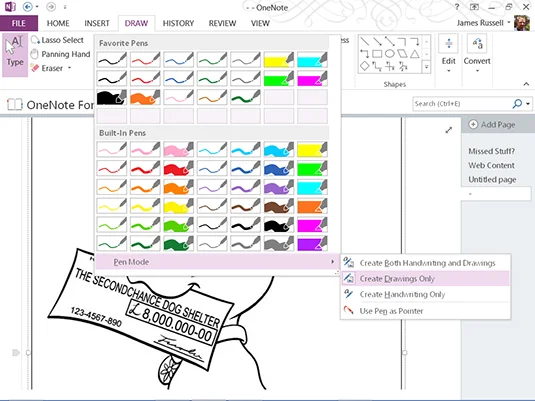Select the oval shape in Shapes gallery
Viewport: 535px width, 401px height.
point(390,54)
